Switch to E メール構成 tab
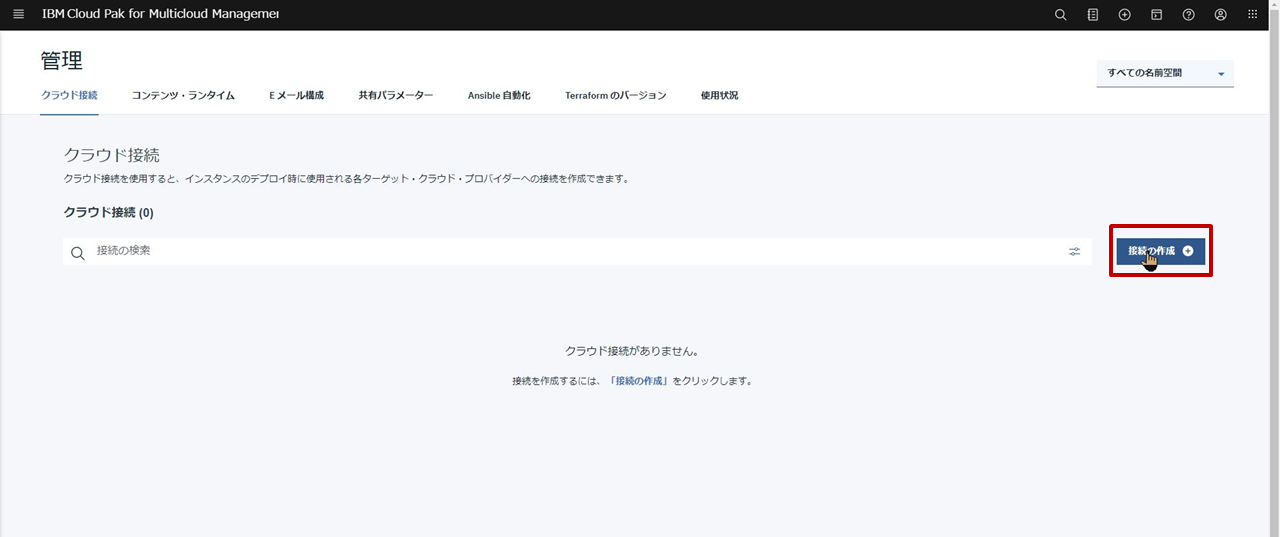Viewport: 1280px width, 537px height. [296, 96]
